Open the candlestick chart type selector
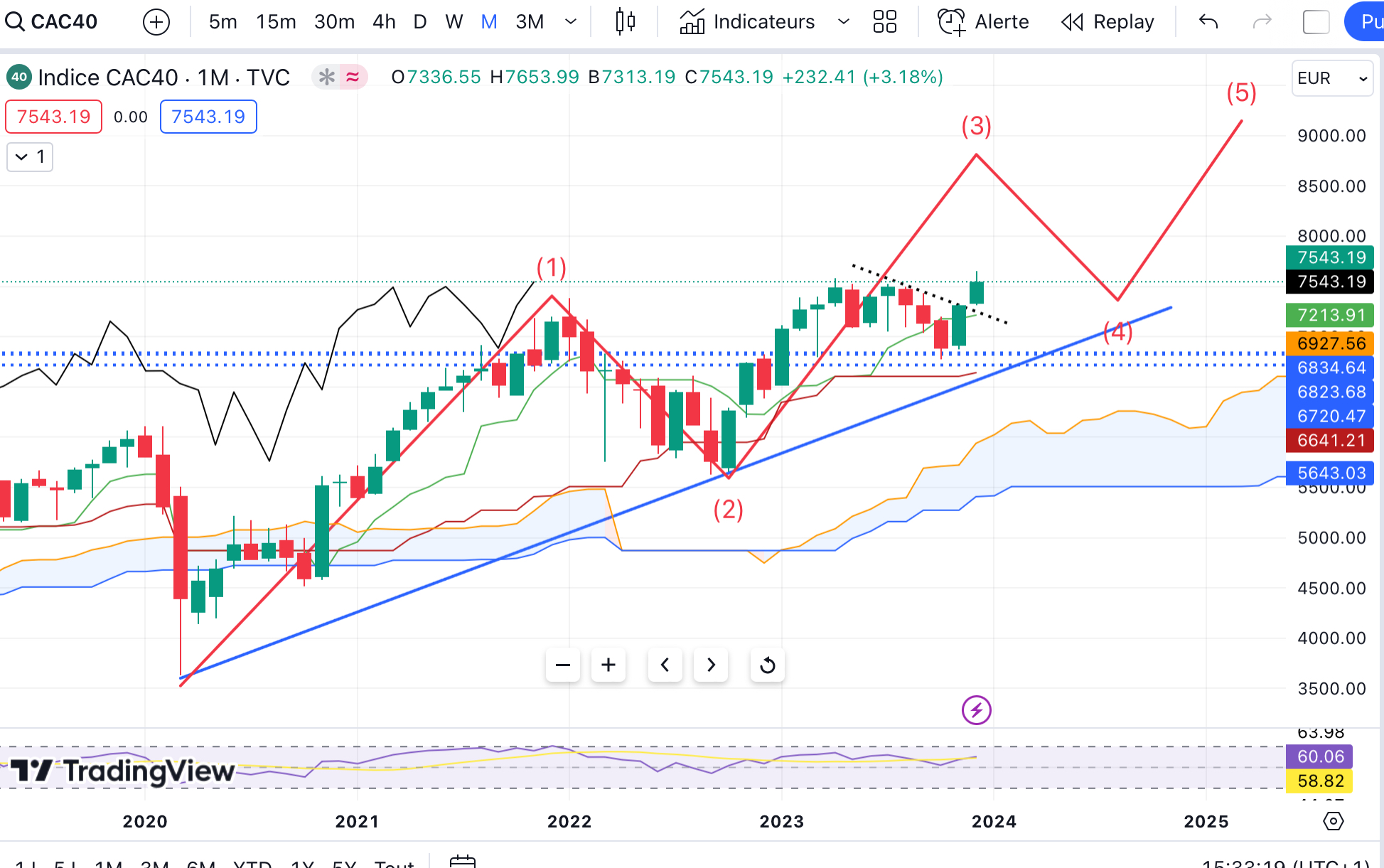1384x868 pixels. (625, 22)
